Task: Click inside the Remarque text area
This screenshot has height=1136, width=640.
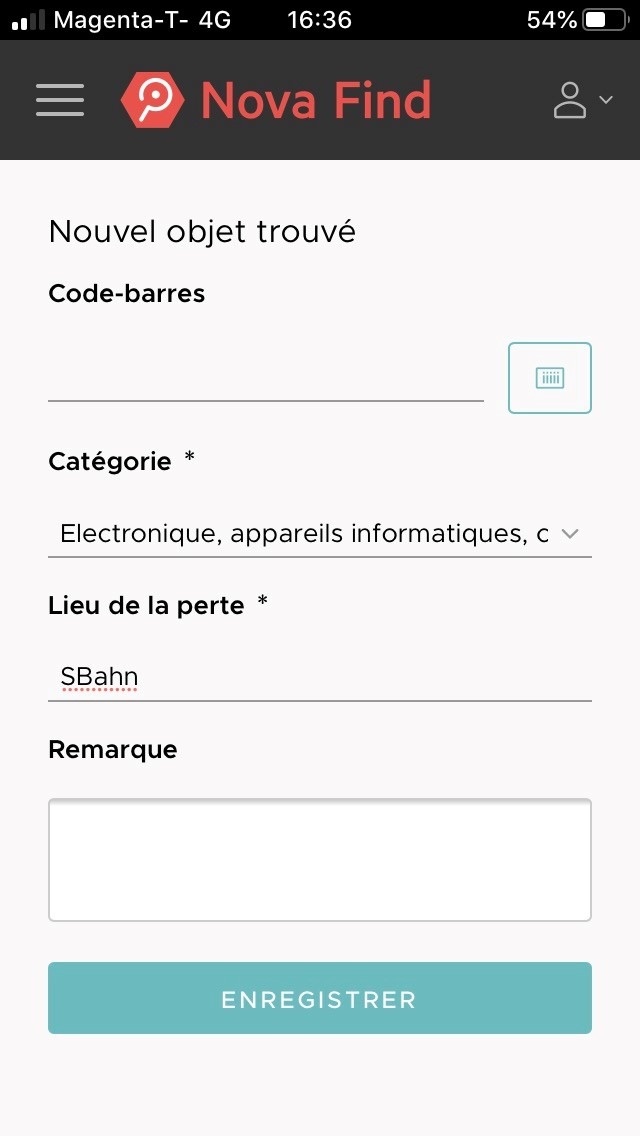Action: [x=319, y=858]
